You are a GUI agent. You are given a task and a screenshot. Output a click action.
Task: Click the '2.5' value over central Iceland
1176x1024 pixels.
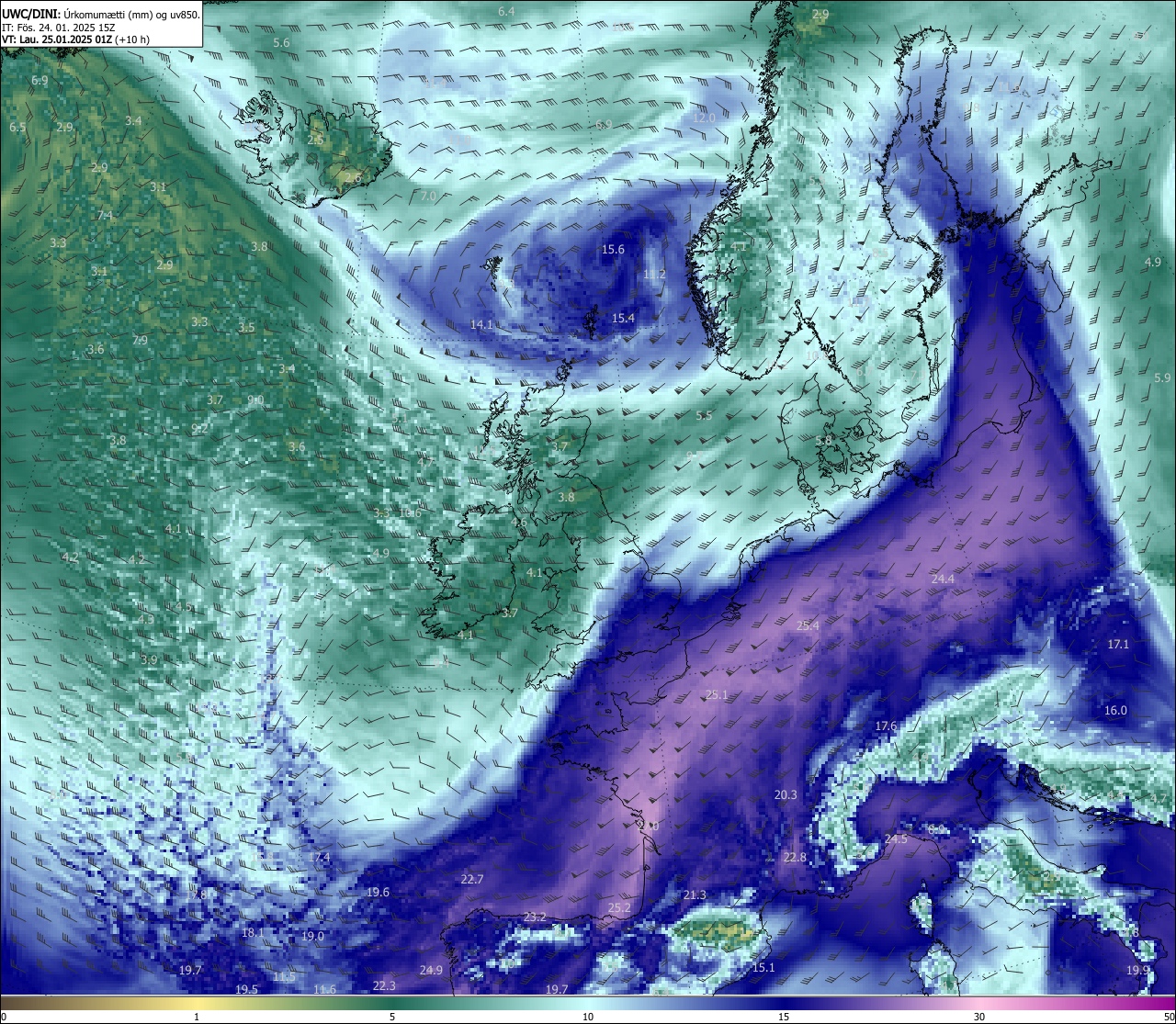(315, 141)
